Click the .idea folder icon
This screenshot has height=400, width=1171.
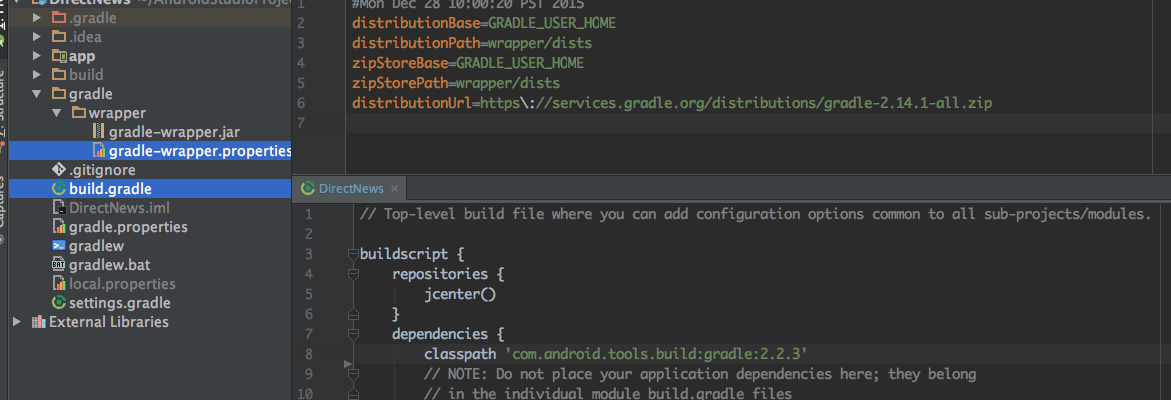click(58, 37)
